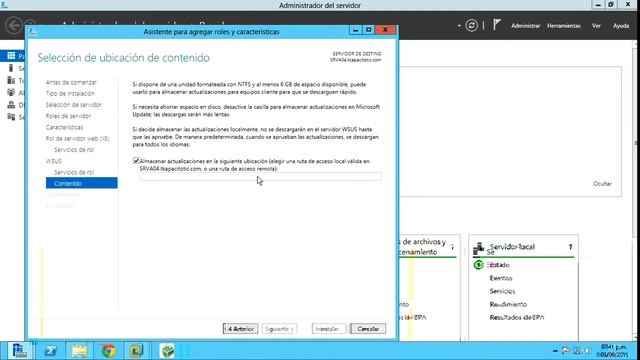Open the notifications flag icon
The width and height of the screenshot is (640, 360).
496,25
